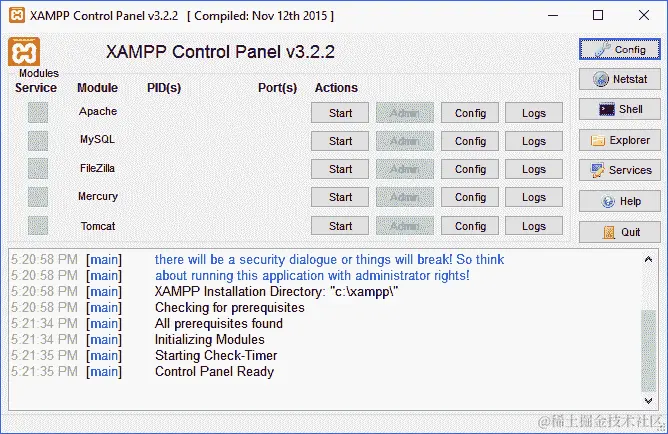668x434 pixels.
Task: Click the XAMPP title bar icon
Action: tap(17, 15)
